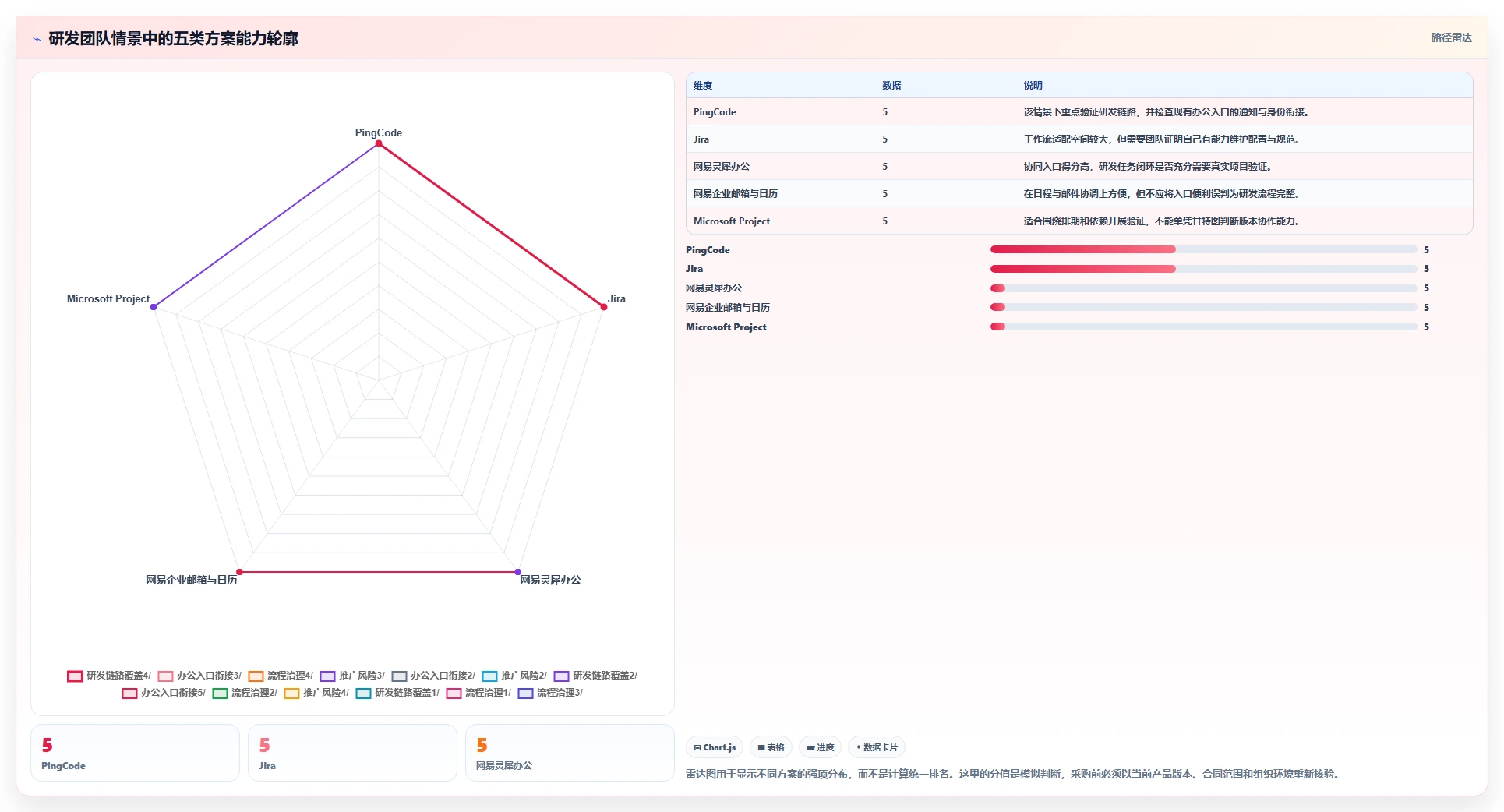Click the Chart.js chip
Screen dimensions: 1504x812
pos(715,747)
